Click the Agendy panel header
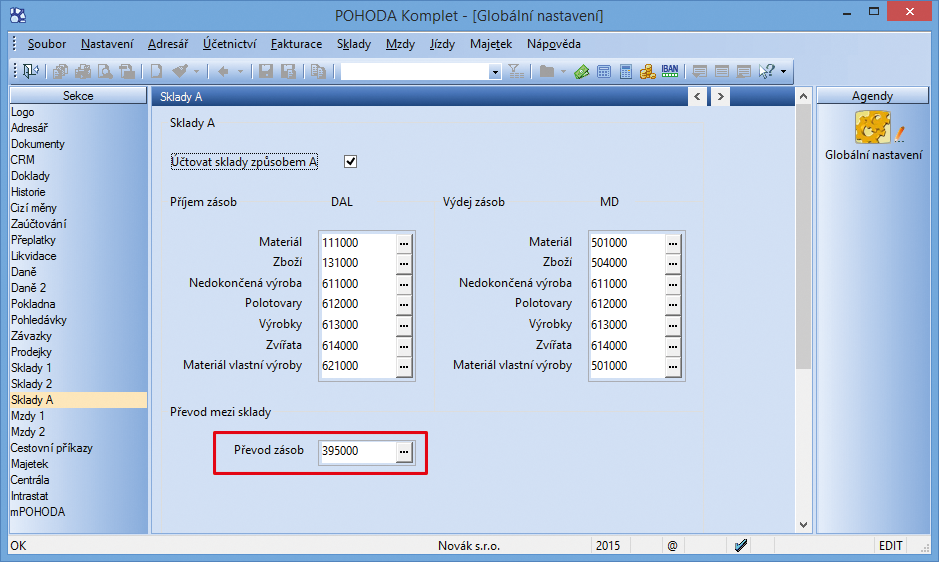Image resolution: width=939 pixels, height=562 pixels. 873,96
